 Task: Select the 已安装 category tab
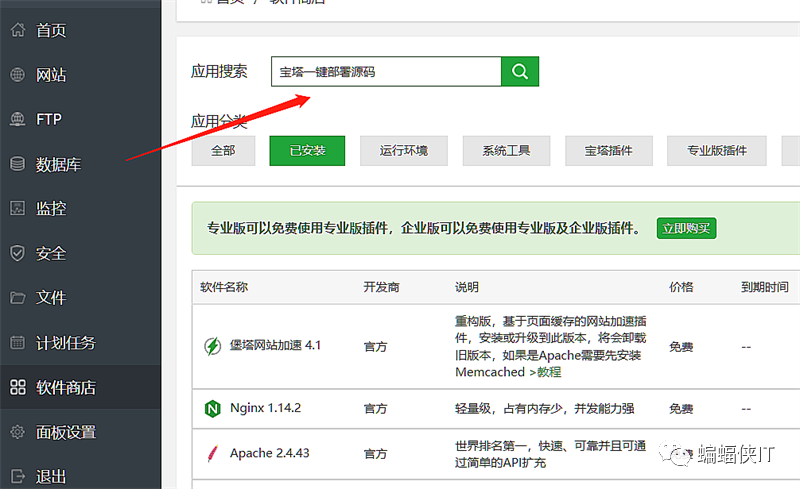[x=307, y=151]
